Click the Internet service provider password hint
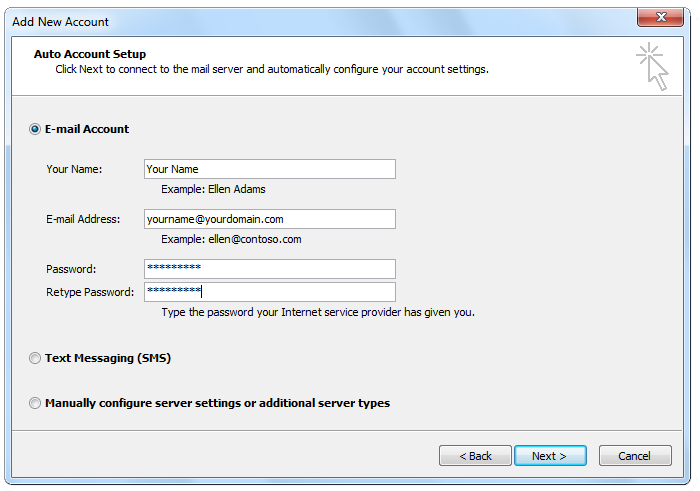The height and width of the screenshot is (491, 700). 318,312
